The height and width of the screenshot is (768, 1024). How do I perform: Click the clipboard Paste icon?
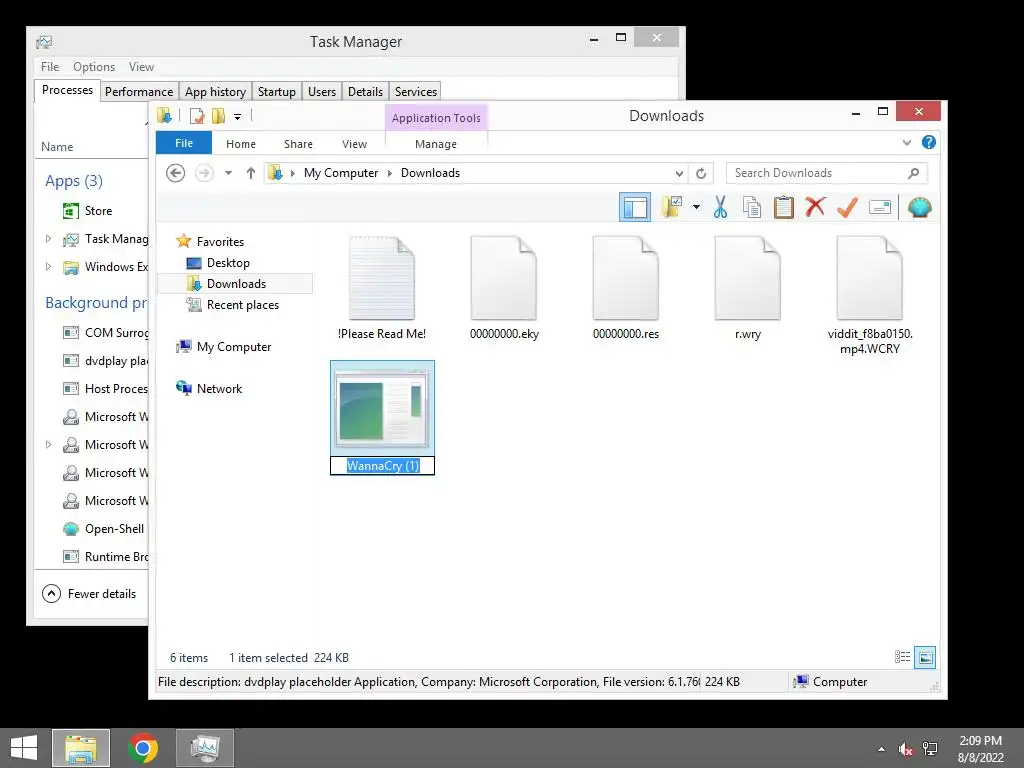point(784,208)
